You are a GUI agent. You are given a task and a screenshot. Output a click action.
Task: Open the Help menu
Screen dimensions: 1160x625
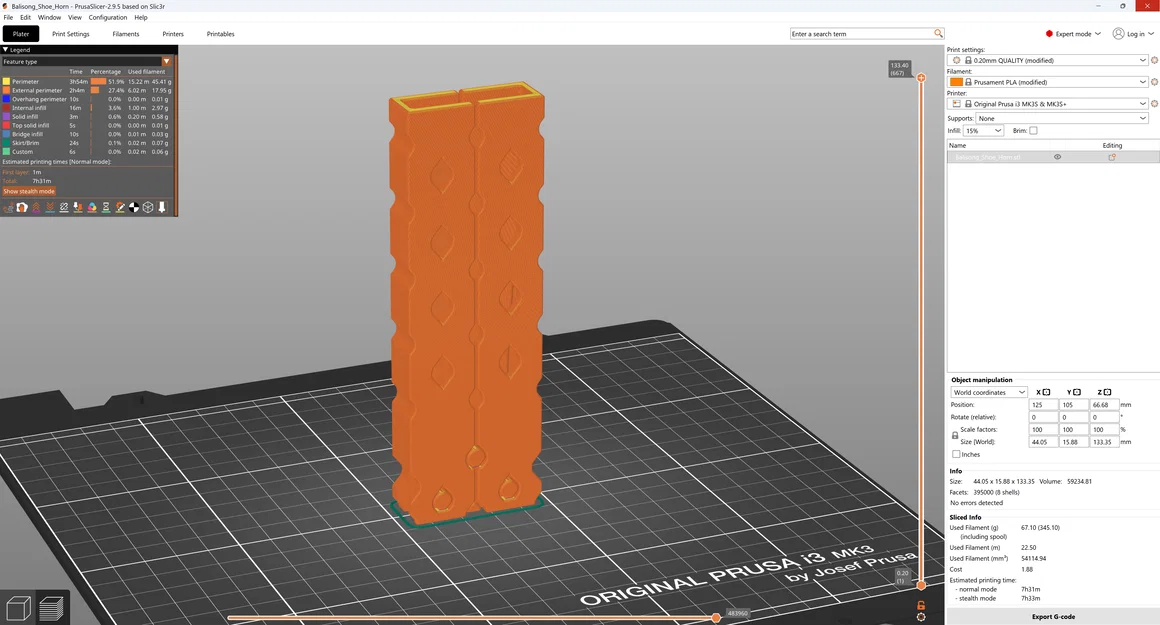[141, 17]
